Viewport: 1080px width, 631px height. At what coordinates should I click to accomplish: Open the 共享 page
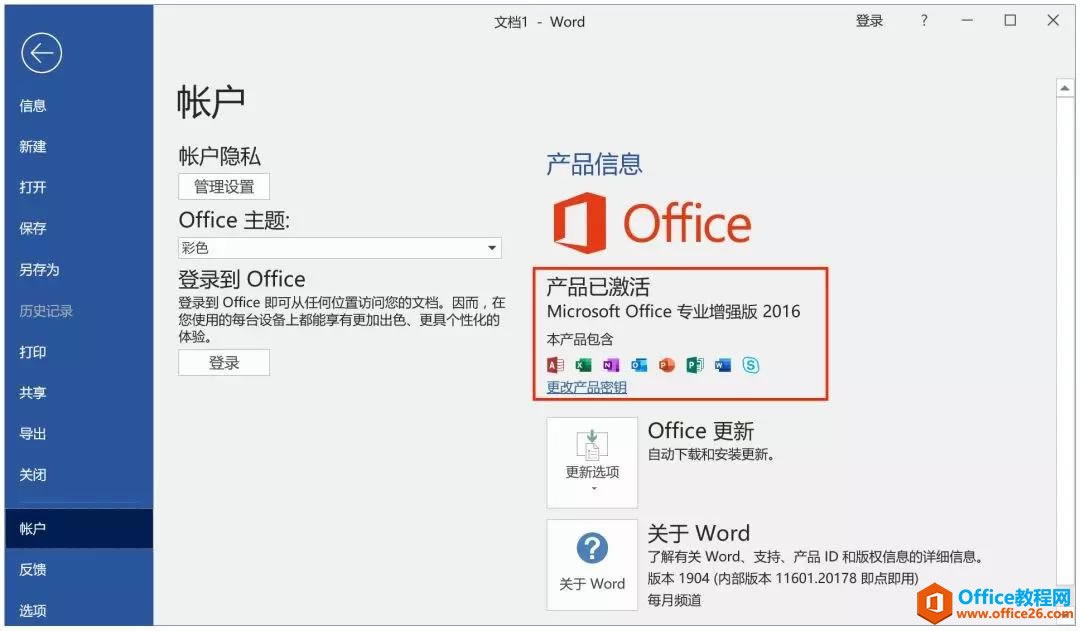[x=32, y=393]
